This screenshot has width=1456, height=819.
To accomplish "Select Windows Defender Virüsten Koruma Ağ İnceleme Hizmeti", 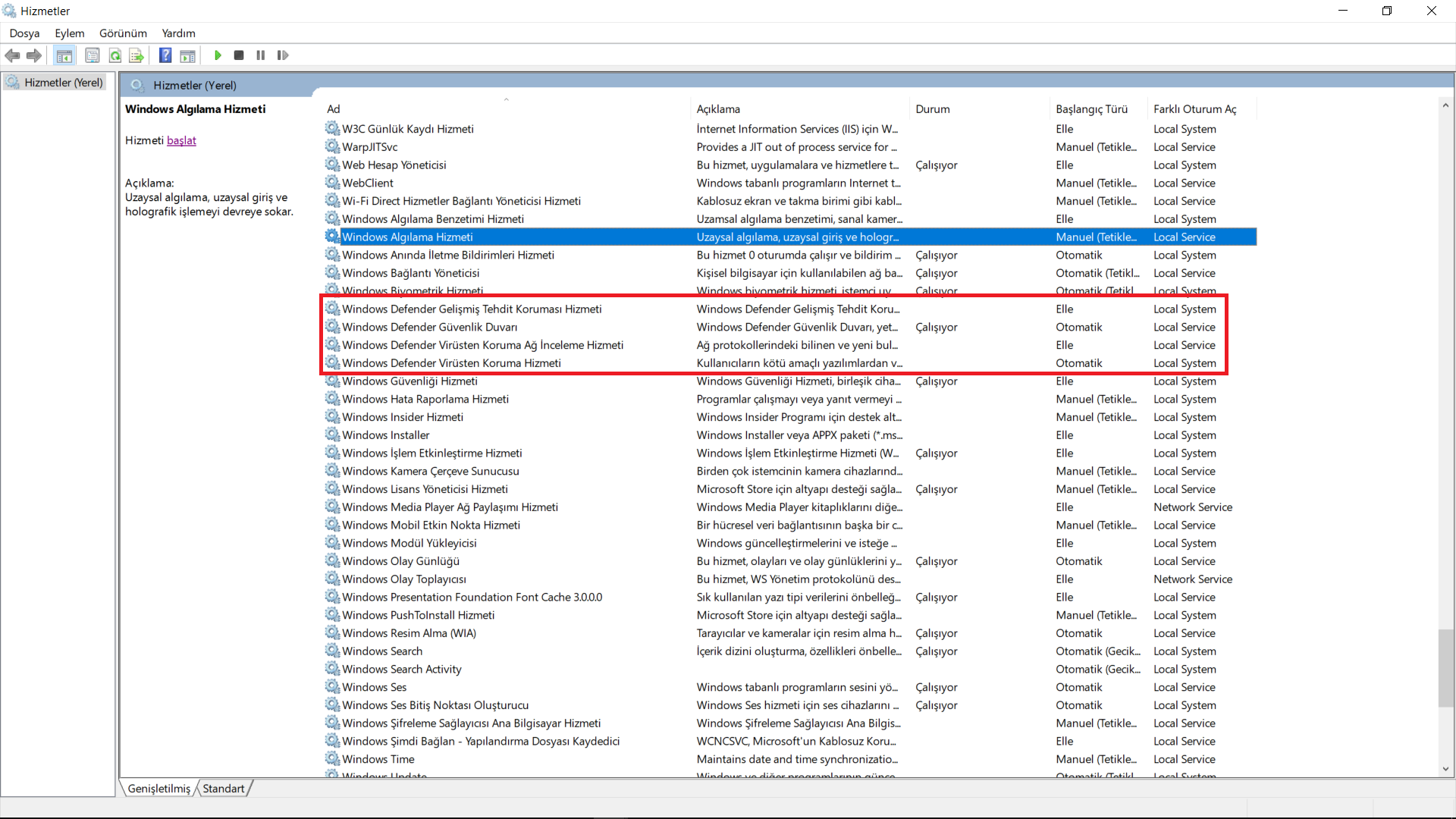I will (x=789, y=345).
